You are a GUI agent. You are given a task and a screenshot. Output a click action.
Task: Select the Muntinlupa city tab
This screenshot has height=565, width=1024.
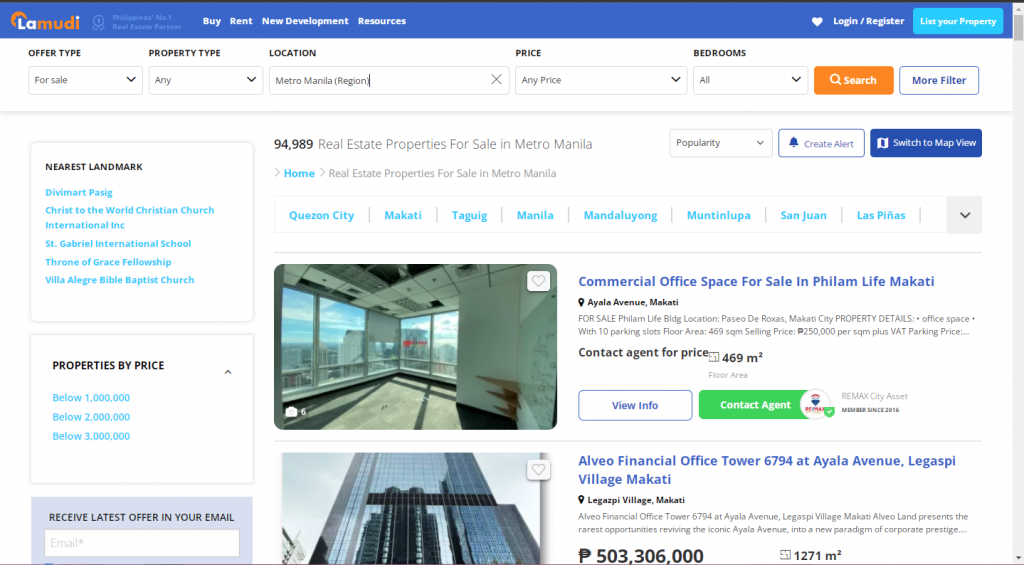(x=718, y=215)
